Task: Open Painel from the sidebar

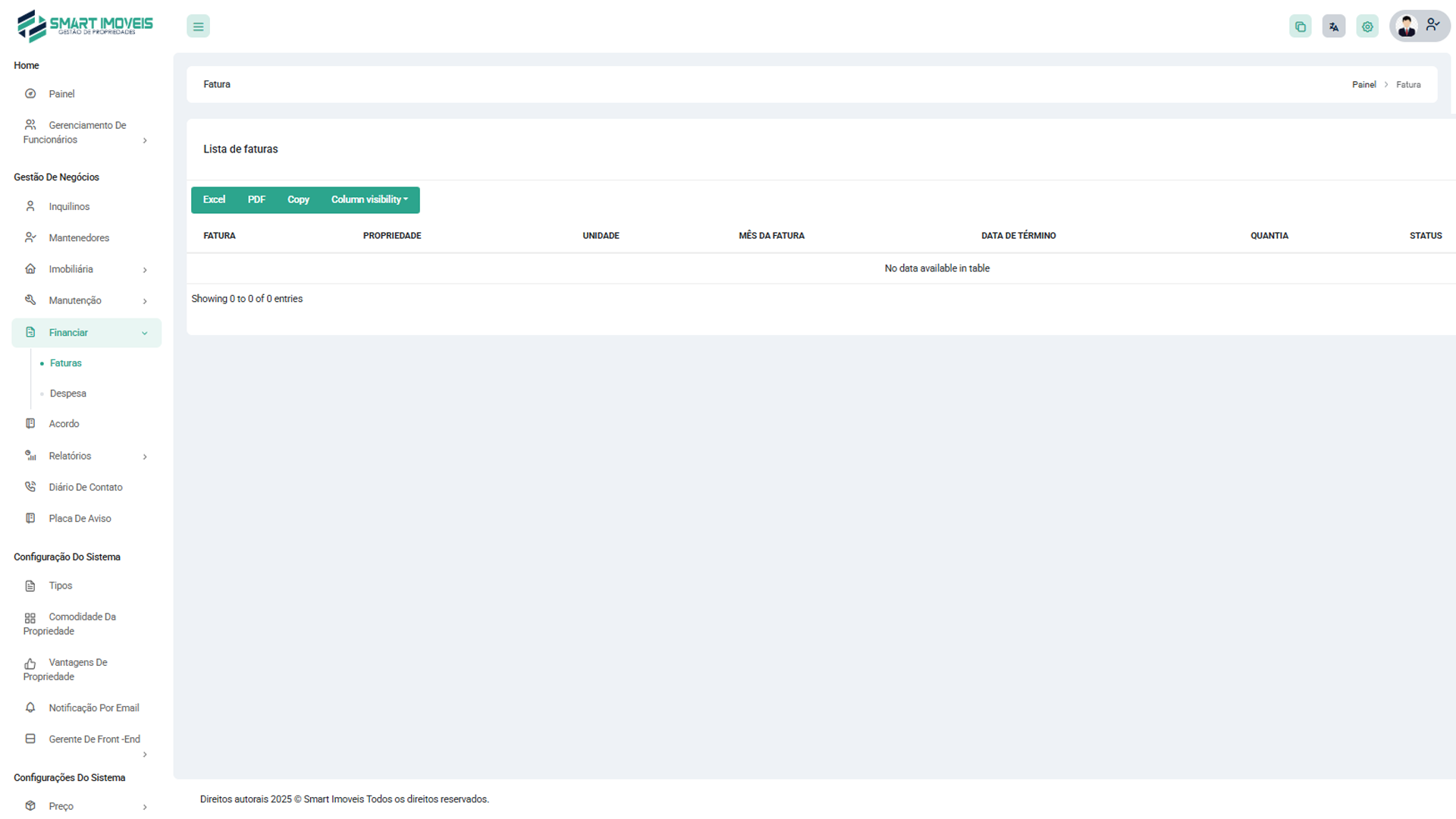Action: pos(61,94)
